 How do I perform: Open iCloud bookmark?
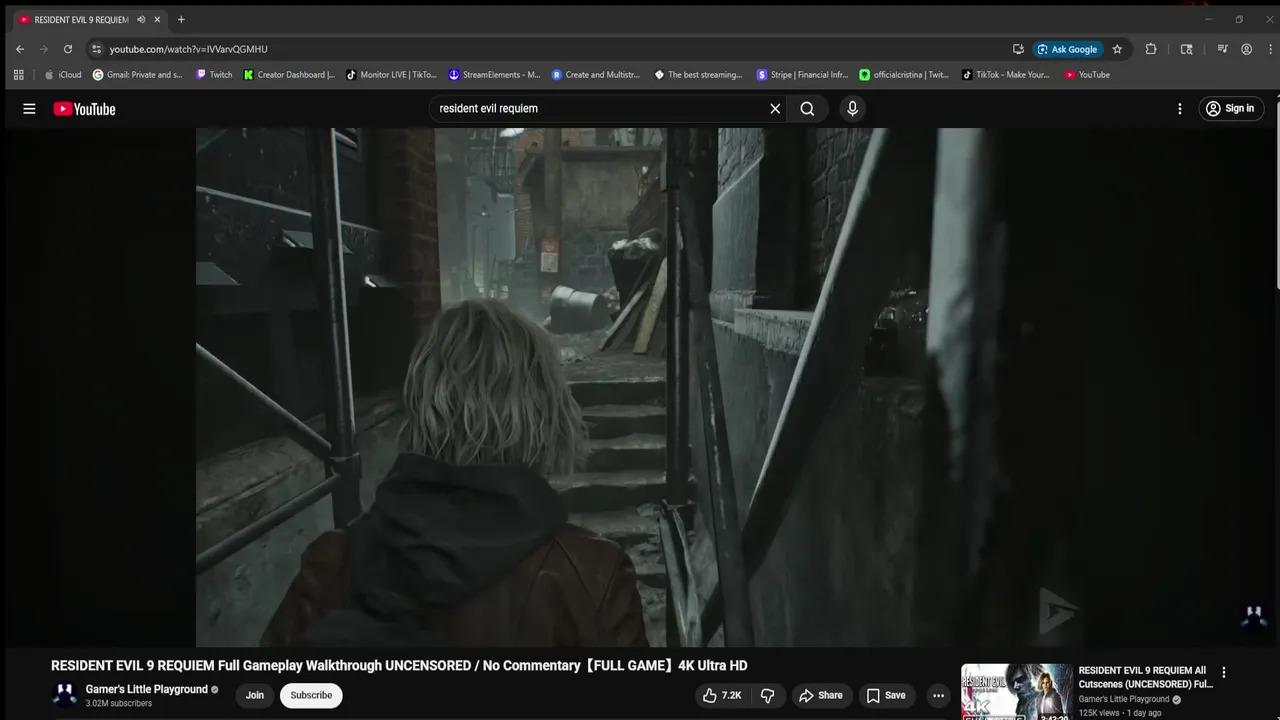tap(63, 75)
